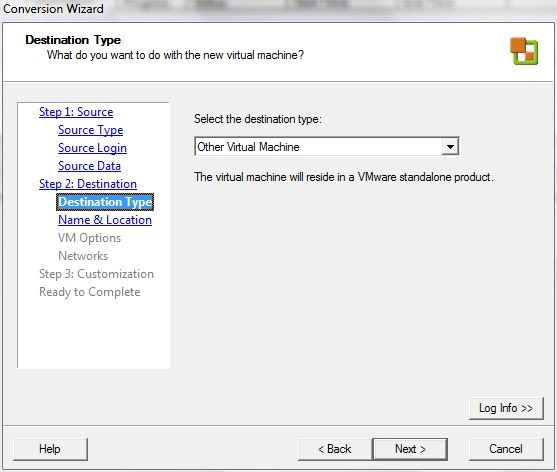The width and height of the screenshot is (557, 472).
Task: Open the destination type dropdown arrow
Action: click(450, 146)
